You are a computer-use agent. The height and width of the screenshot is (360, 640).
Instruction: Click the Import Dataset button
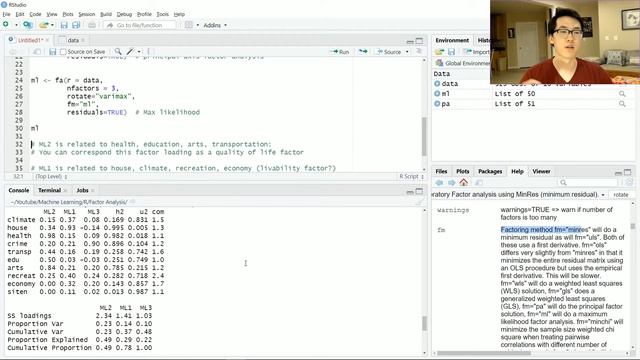(476, 52)
